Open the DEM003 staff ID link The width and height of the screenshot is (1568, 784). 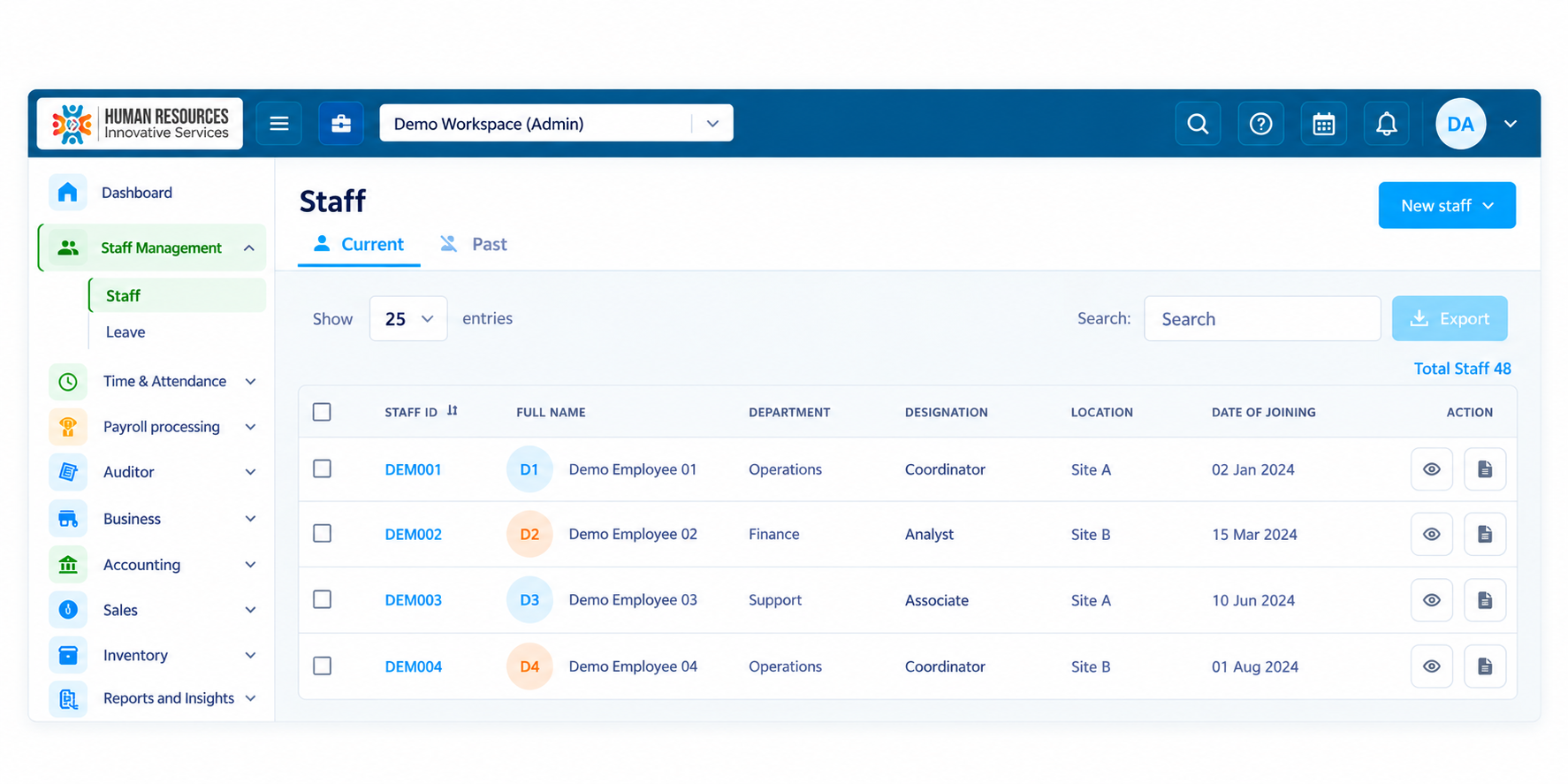pos(413,600)
